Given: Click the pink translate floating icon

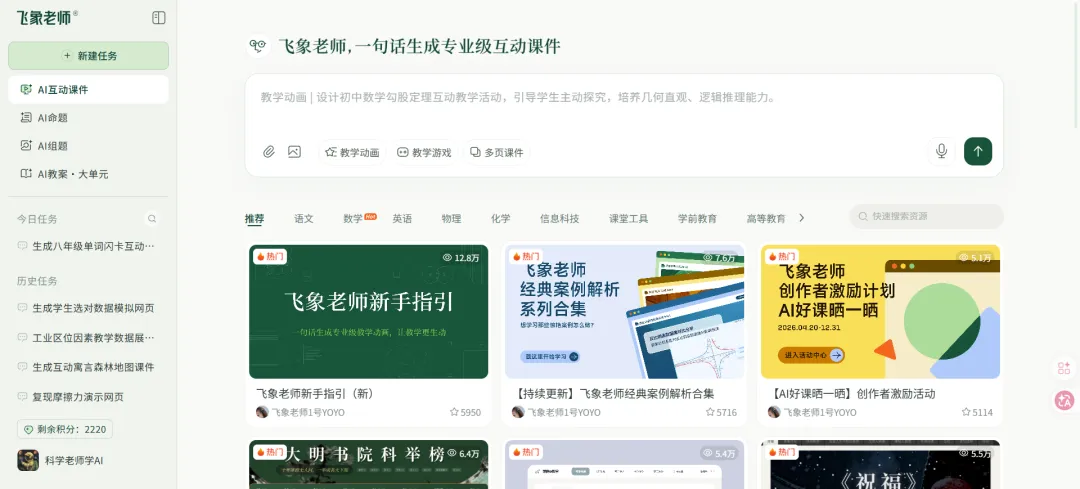Looking at the screenshot, I should point(1065,400).
